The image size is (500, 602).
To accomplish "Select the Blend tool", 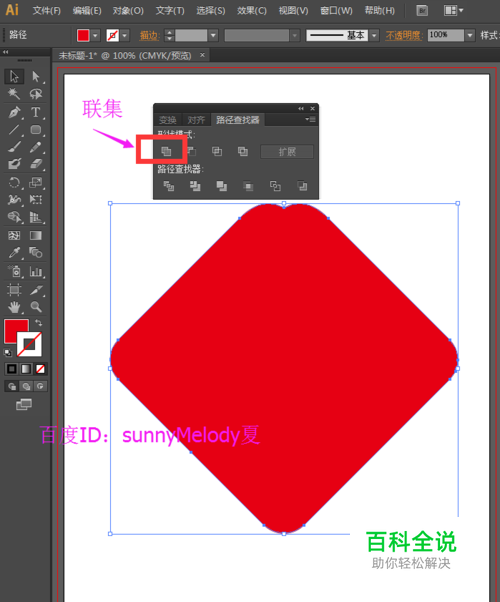I will [x=36, y=253].
